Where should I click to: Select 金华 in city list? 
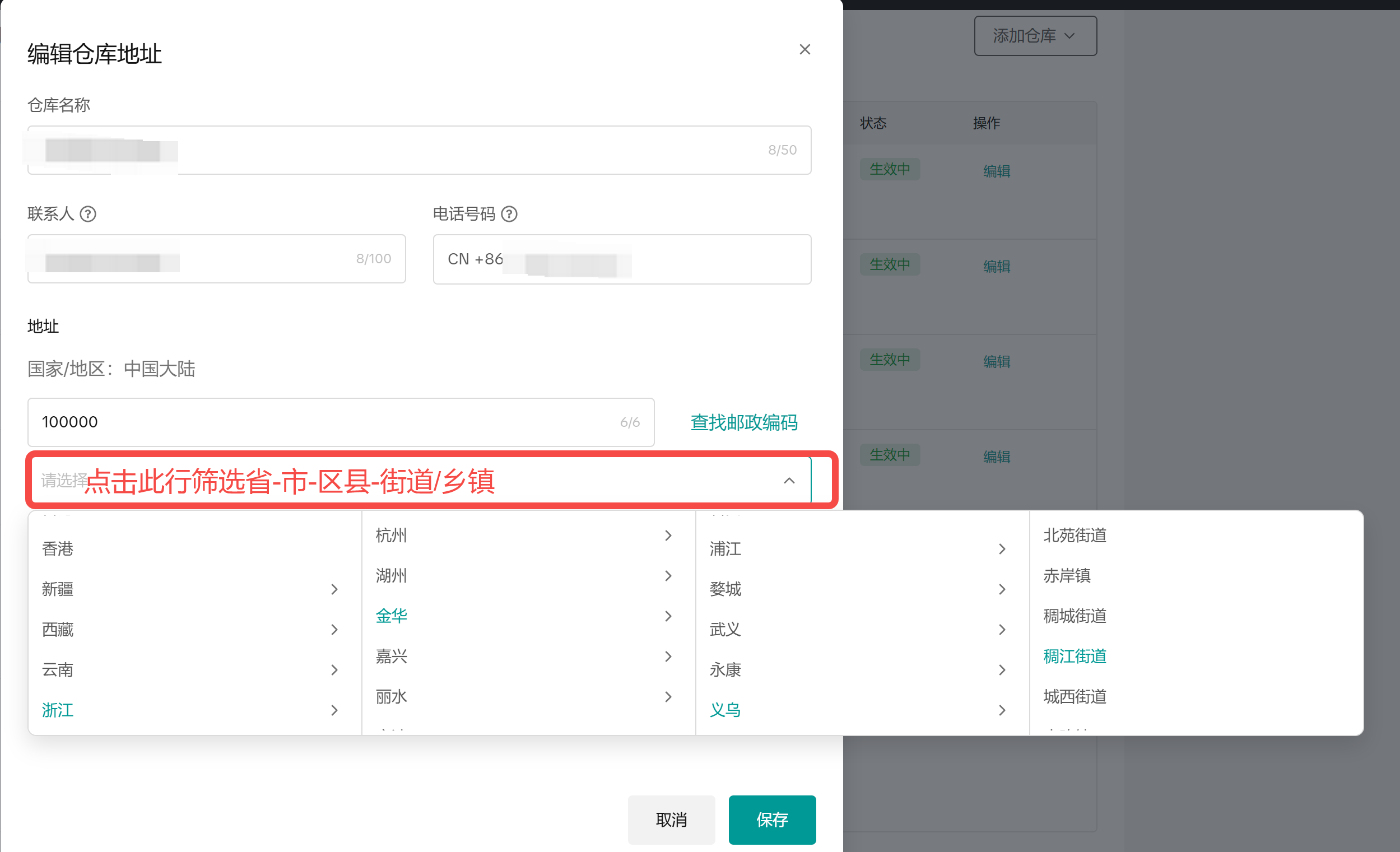392,616
